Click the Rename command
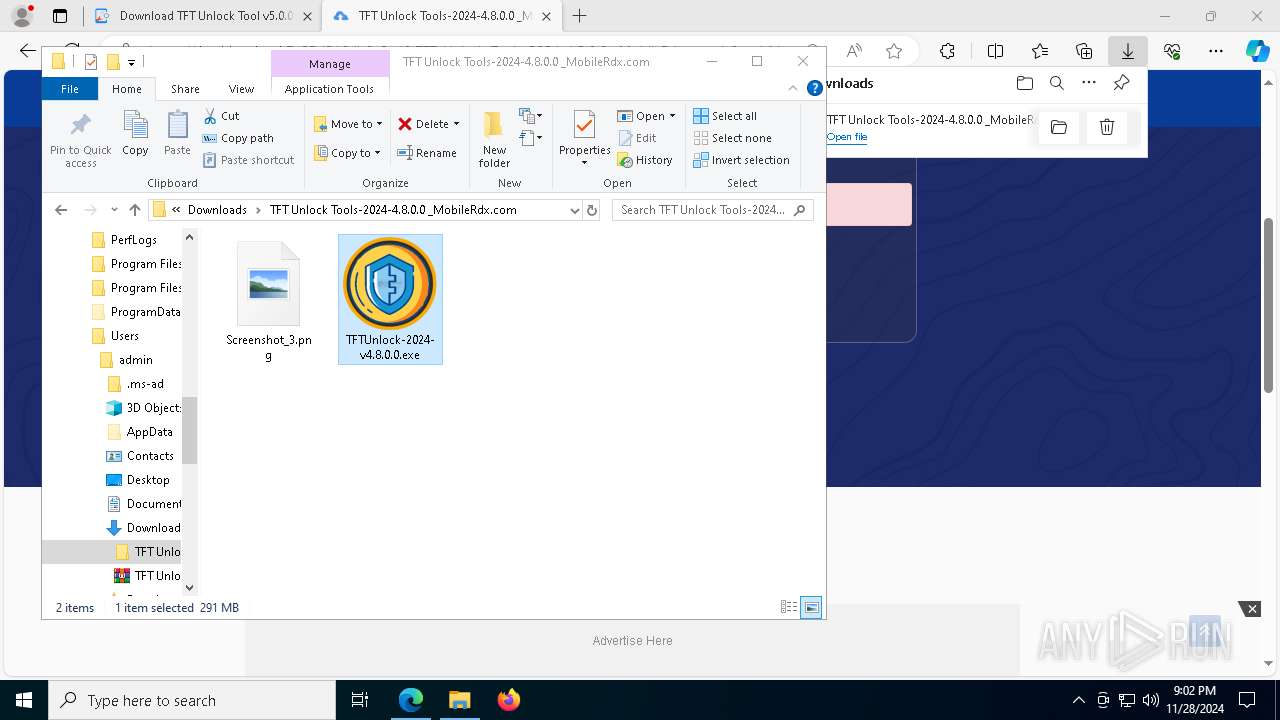 point(427,153)
